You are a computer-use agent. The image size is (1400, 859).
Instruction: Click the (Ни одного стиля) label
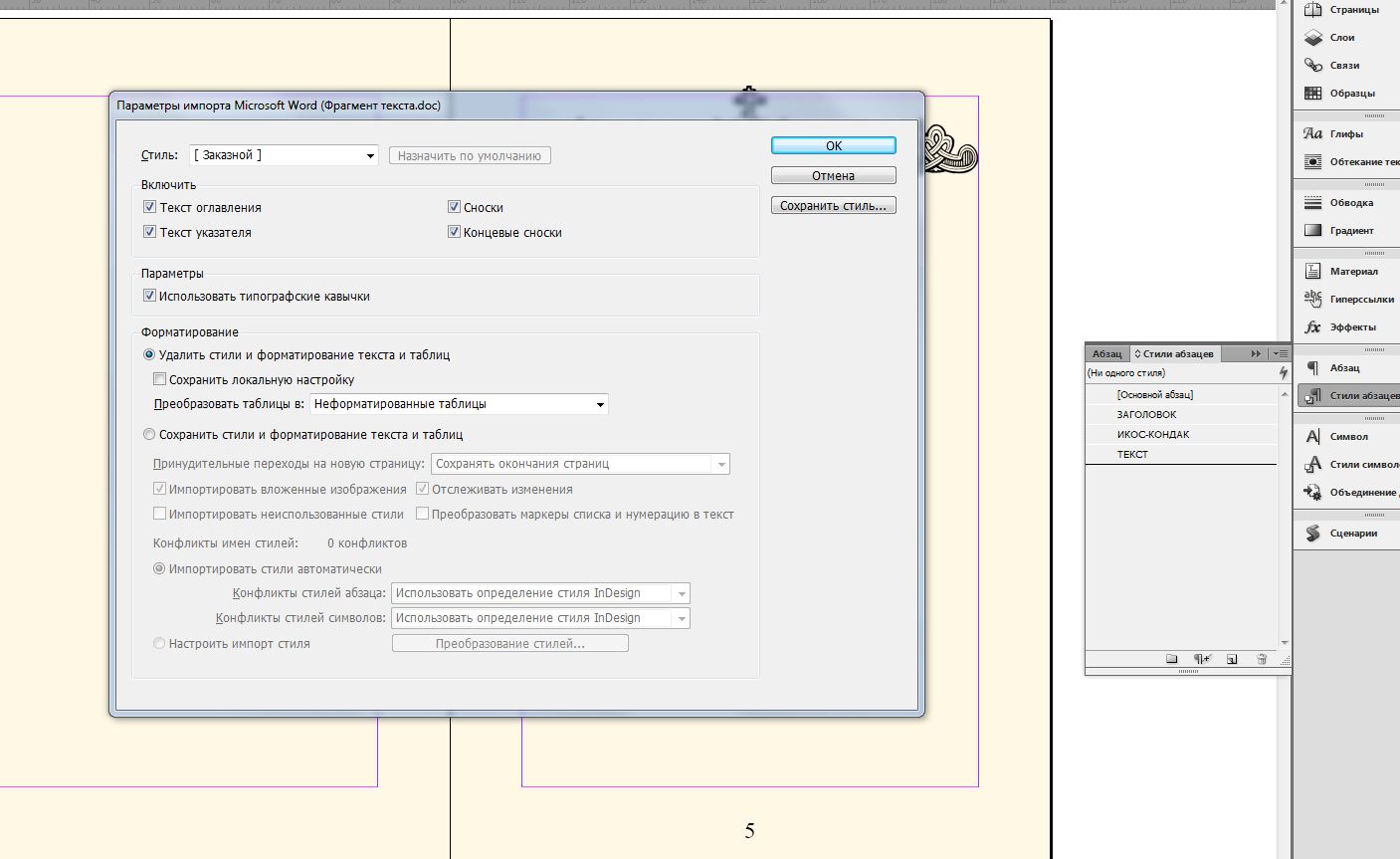click(1126, 373)
